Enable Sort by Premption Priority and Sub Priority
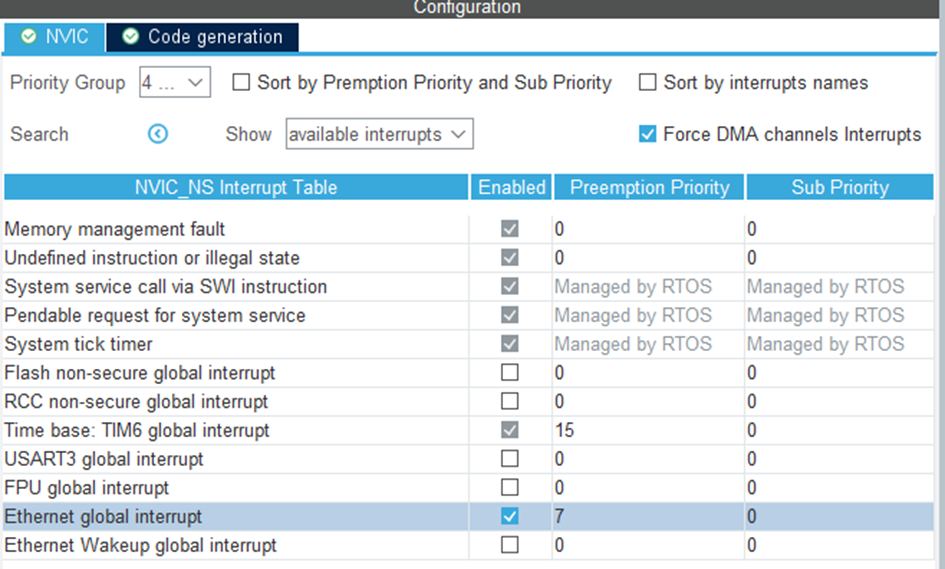This screenshot has height=569, width=945. [x=241, y=83]
